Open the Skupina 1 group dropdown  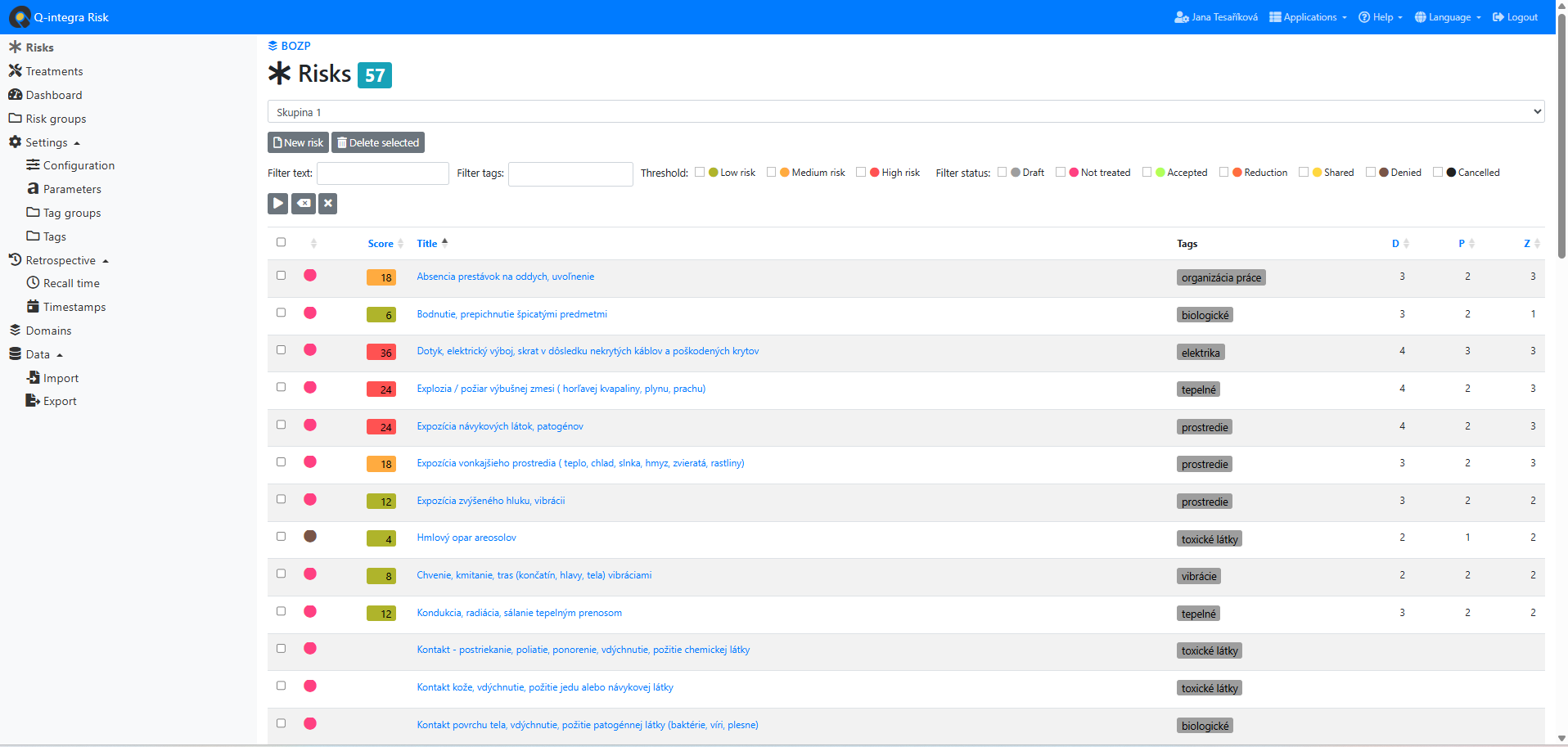pyautogui.click(x=905, y=112)
